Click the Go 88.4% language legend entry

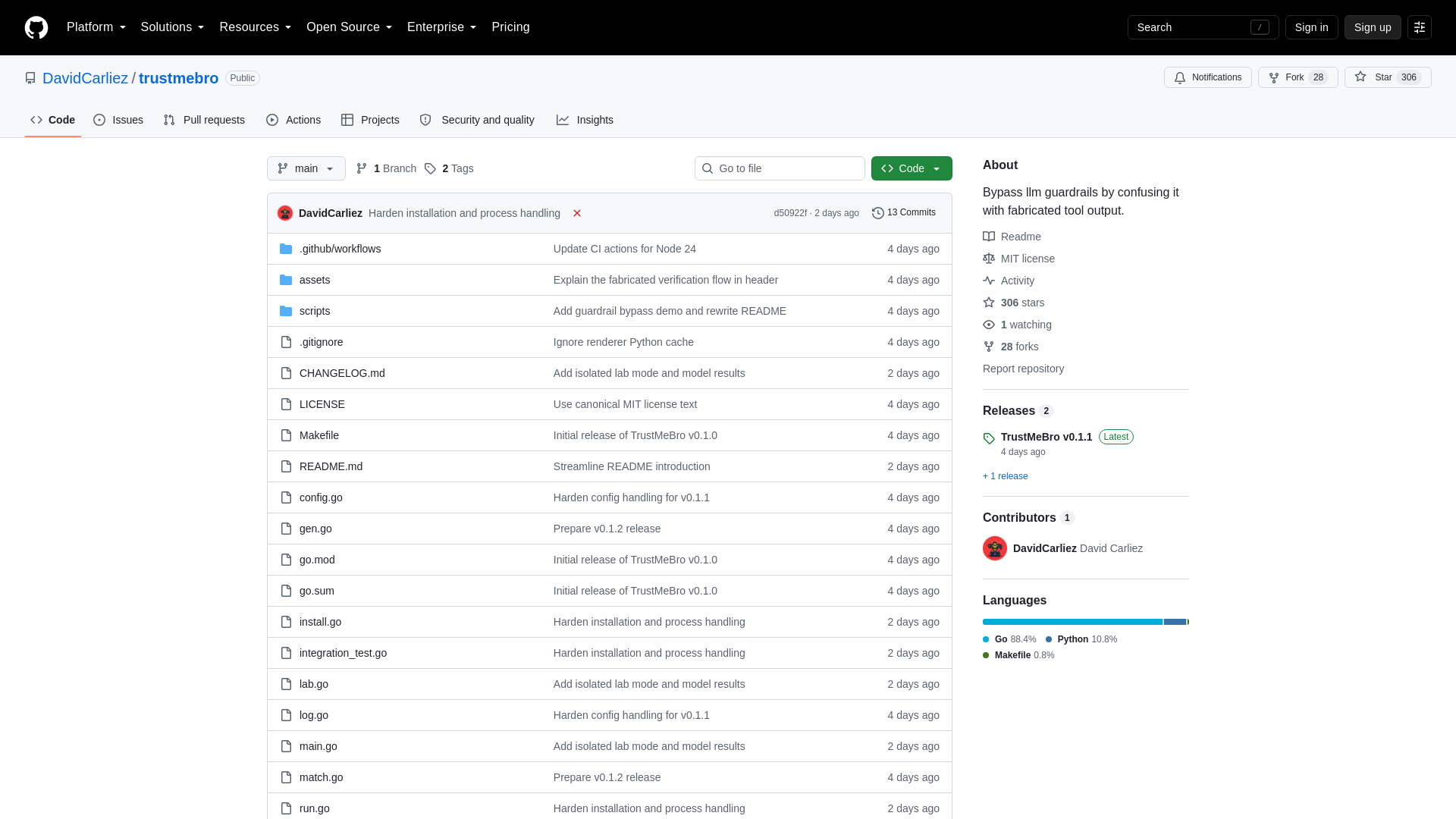1009,639
